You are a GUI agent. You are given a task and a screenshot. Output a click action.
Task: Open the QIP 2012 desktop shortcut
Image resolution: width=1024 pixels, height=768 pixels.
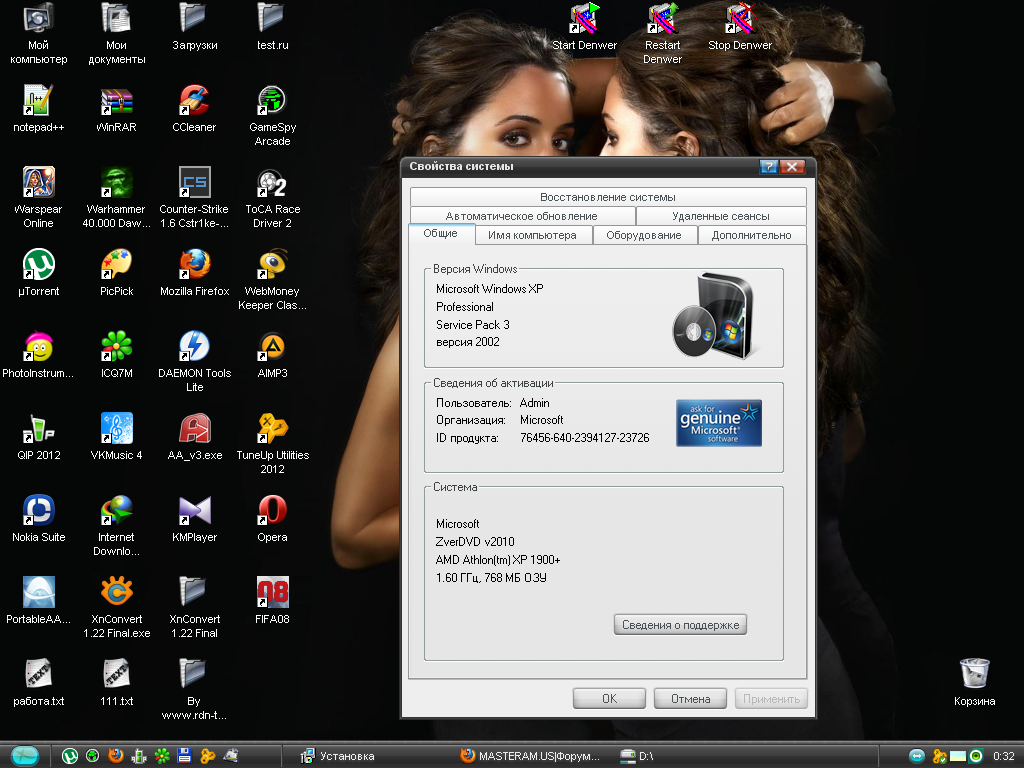(39, 437)
